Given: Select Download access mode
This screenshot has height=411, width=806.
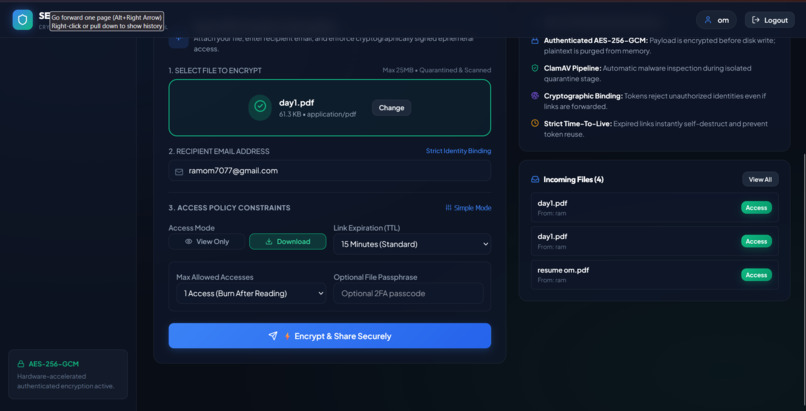Looking at the screenshot, I should point(287,241).
